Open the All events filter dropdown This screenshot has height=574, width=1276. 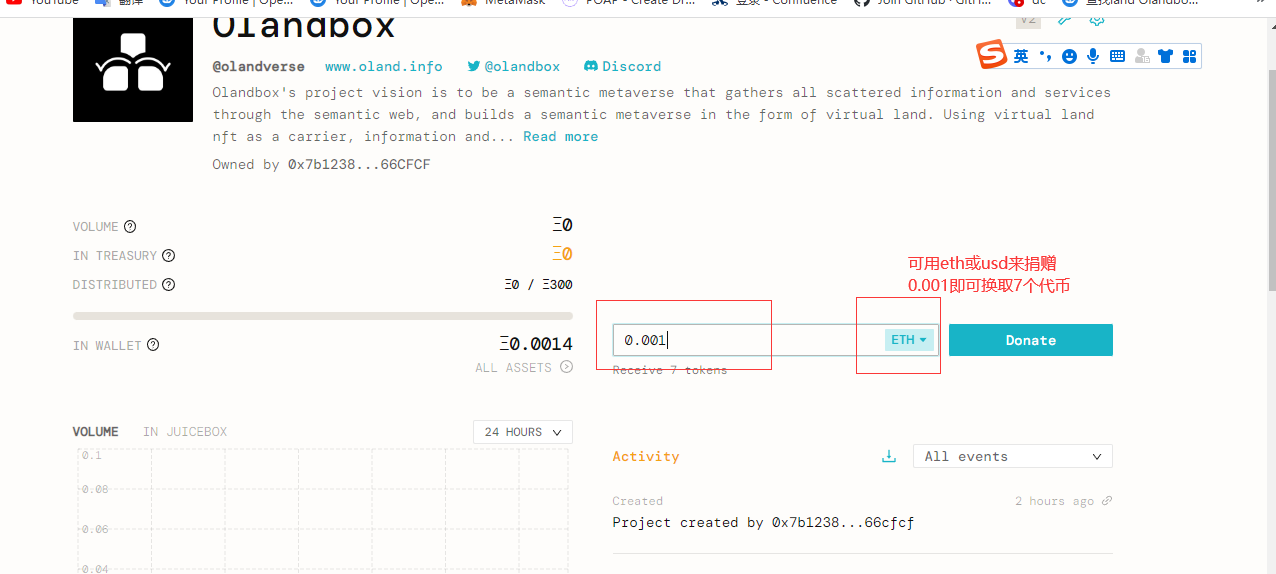pyautogui.click(x=1012, y=457)
